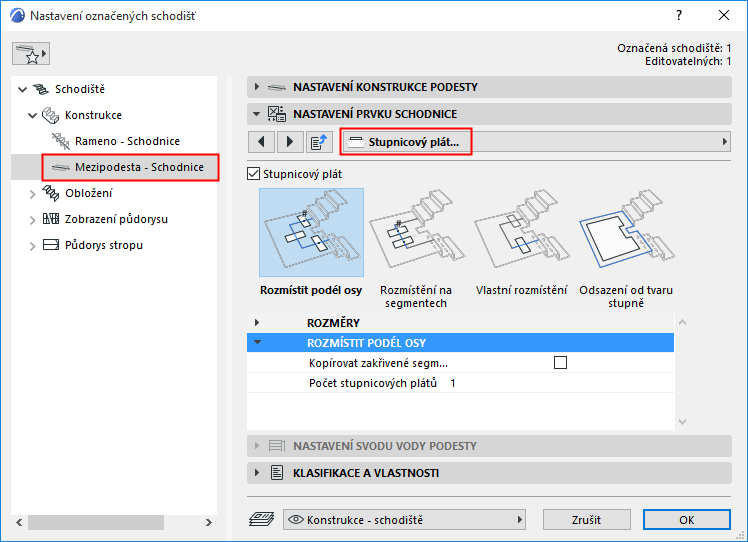Enable Kopírovat zakřivené segmenty checkbox
The height and width of the screenshot is (542, 748).
tap(560, 363)
